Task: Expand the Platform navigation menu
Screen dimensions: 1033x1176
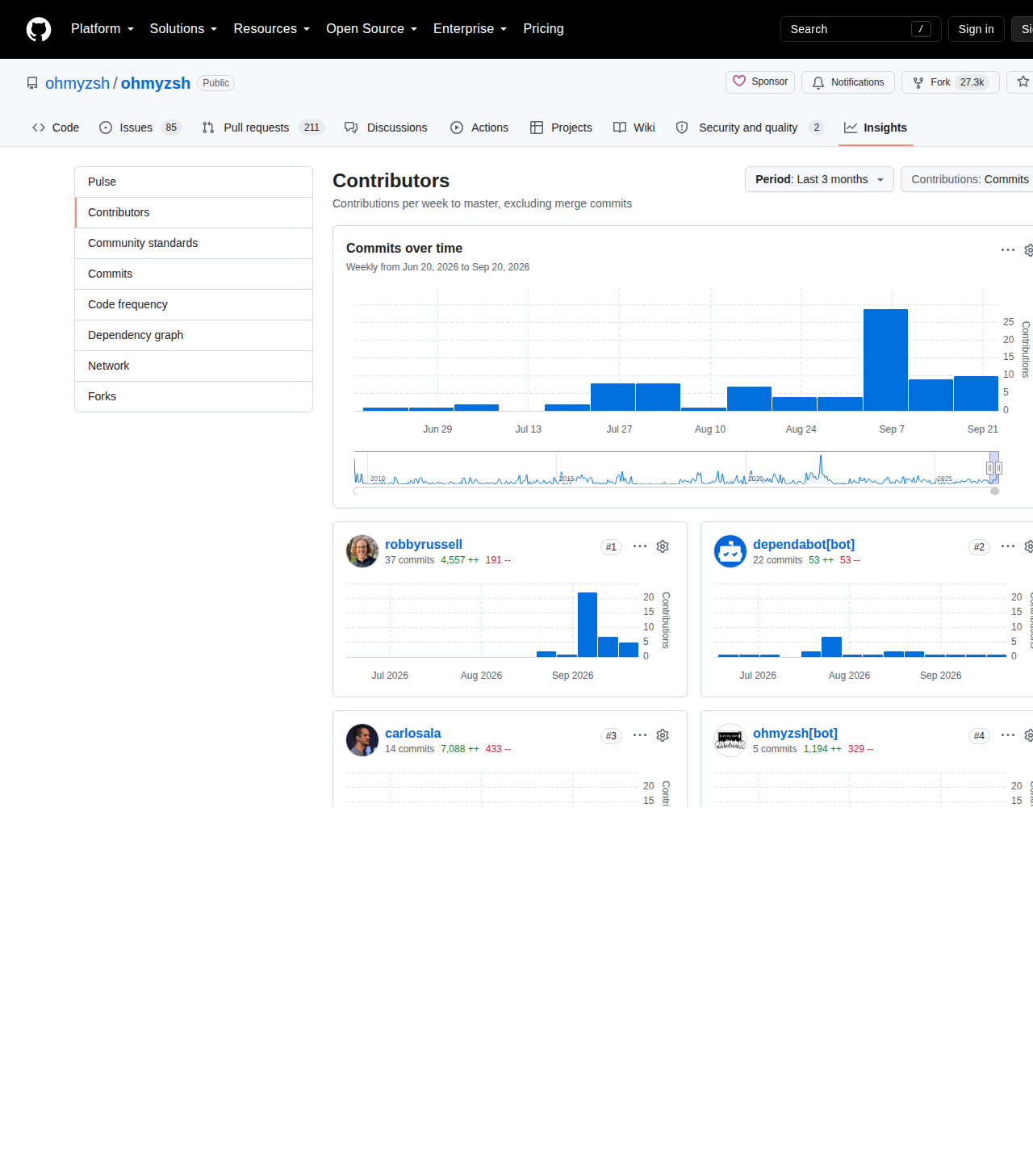Action: (102, 29)
